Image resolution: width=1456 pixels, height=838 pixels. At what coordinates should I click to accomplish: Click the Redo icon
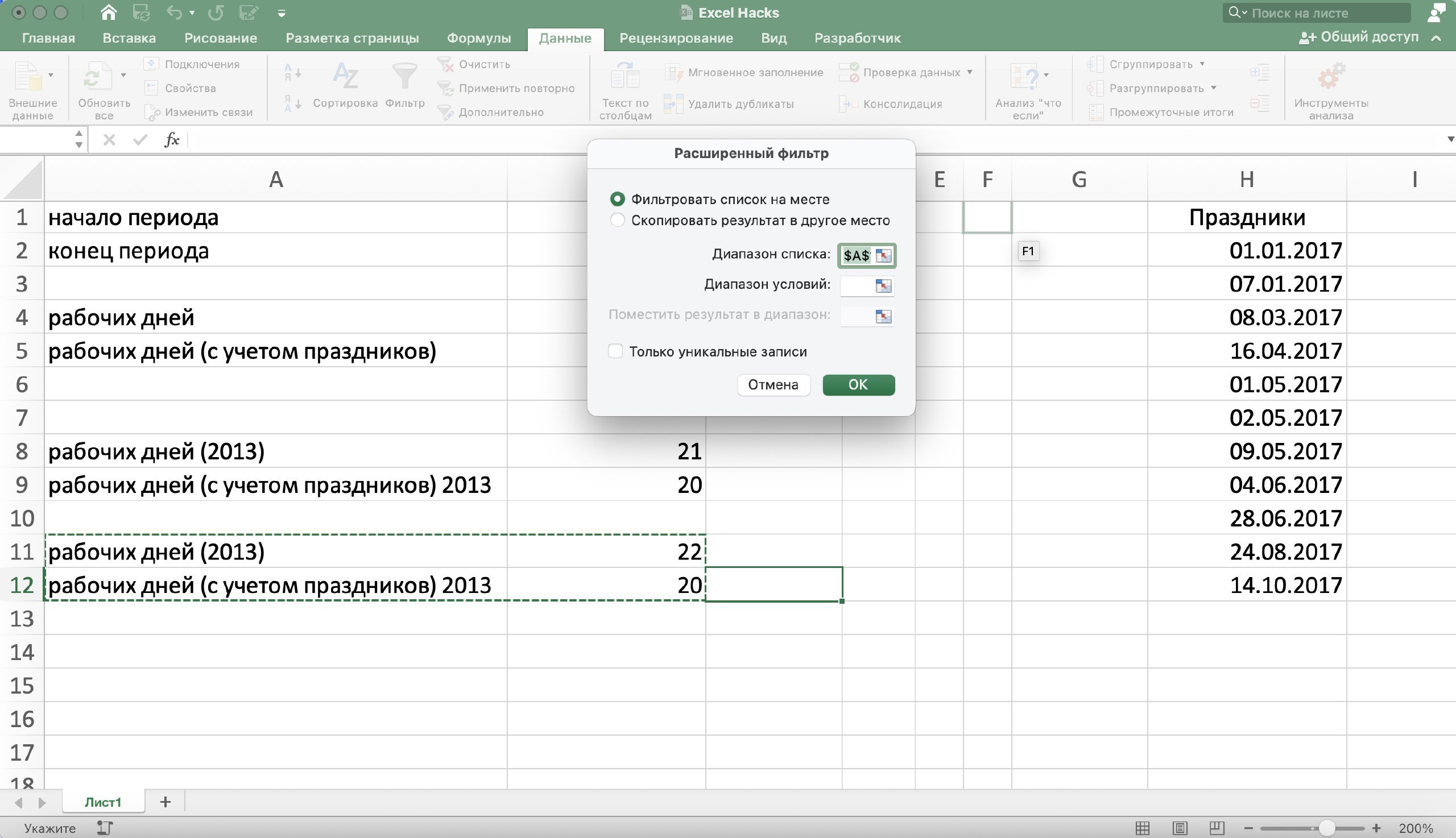216,12
